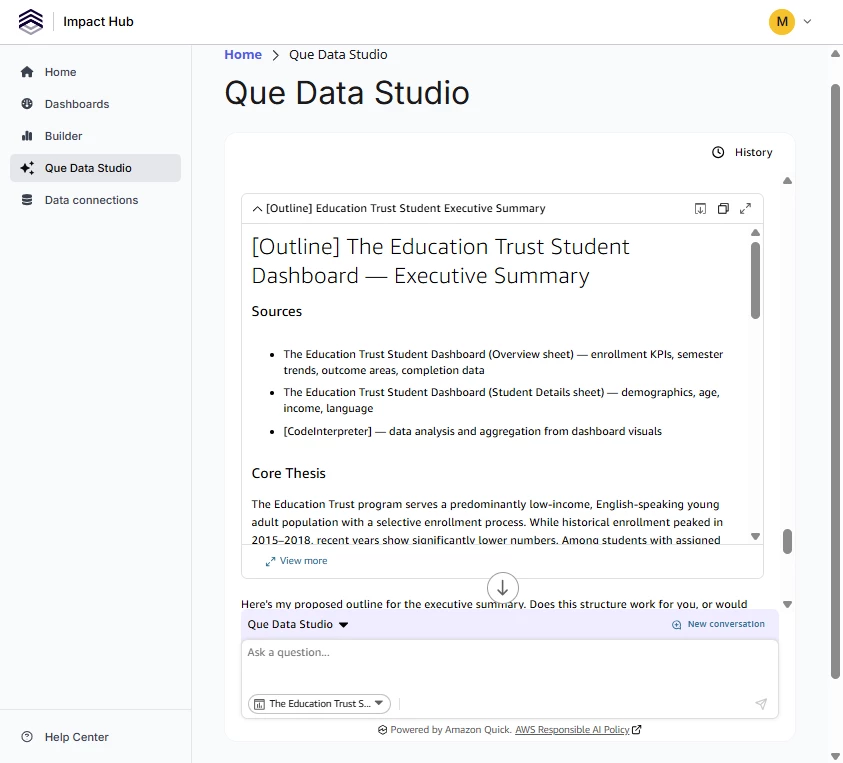Select Que Data Studio in the sidebar
This screenshot has width=843, height=763.
point(95,168)
